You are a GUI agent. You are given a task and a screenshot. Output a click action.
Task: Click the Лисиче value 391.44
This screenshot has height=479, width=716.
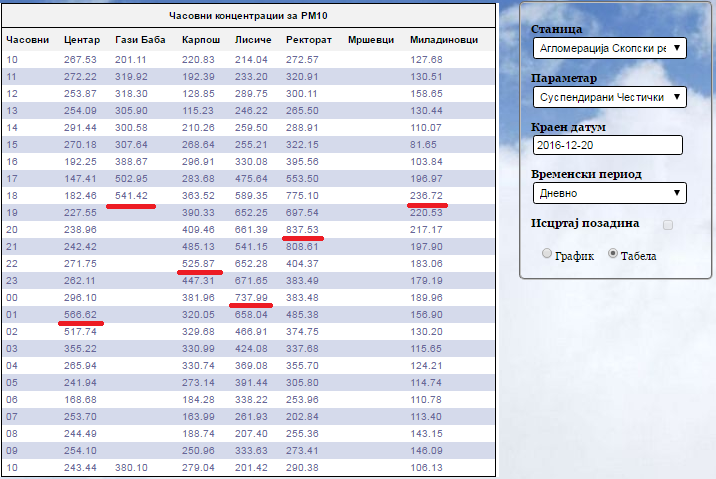pyautogui.click(x=251, y=383)
